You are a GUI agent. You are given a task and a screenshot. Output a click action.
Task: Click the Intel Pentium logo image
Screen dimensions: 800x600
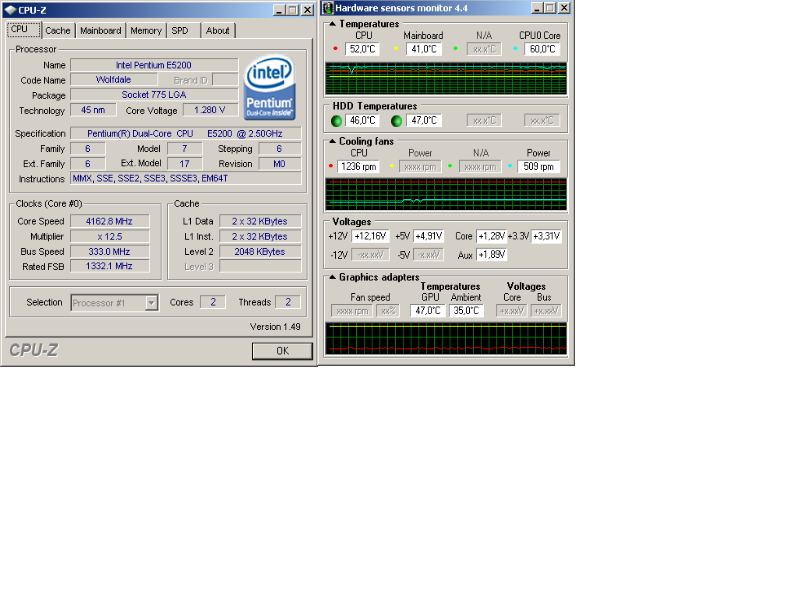269,87
